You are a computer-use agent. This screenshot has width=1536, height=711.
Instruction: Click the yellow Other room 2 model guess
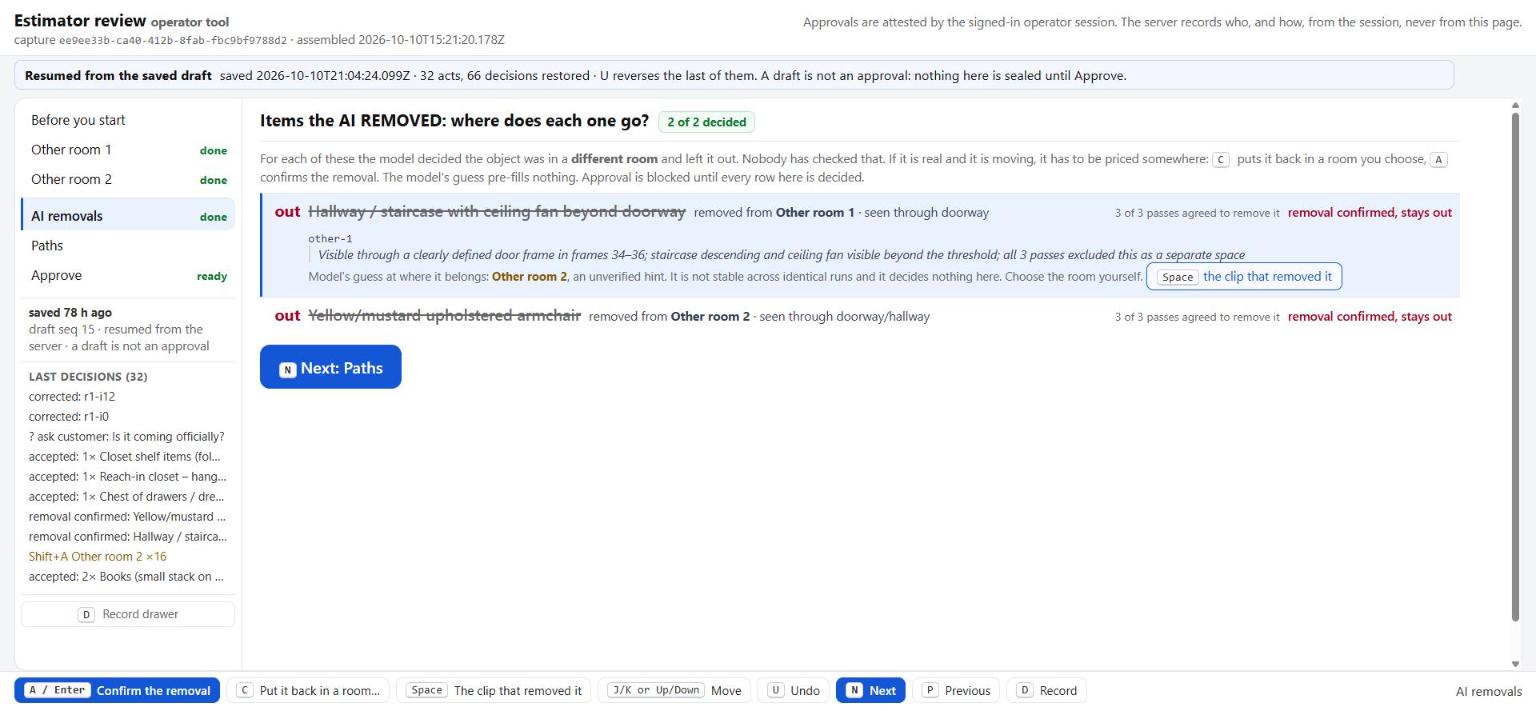coord(529,277)
